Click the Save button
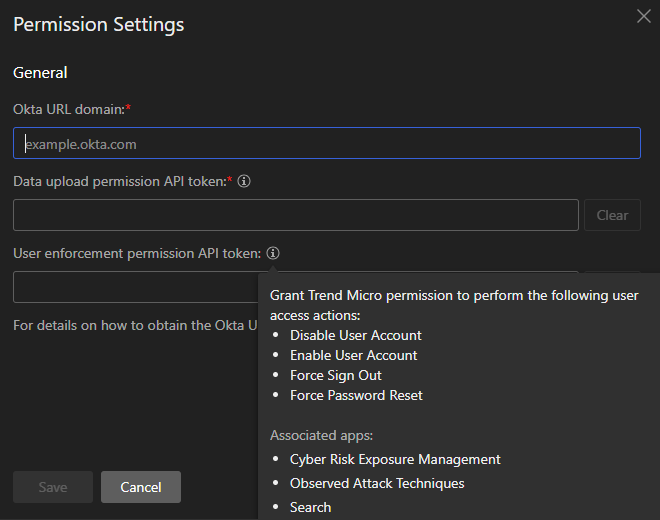The width and height of the screenshot is (660, 520). pos(53,487)
